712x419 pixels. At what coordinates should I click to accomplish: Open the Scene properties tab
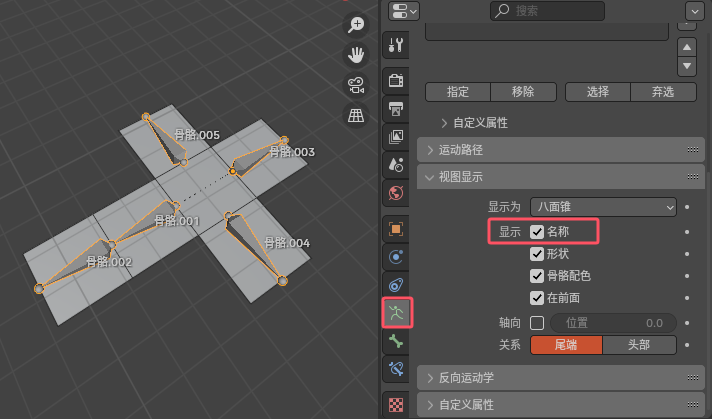pyautogui.click(x=396, y=165)
